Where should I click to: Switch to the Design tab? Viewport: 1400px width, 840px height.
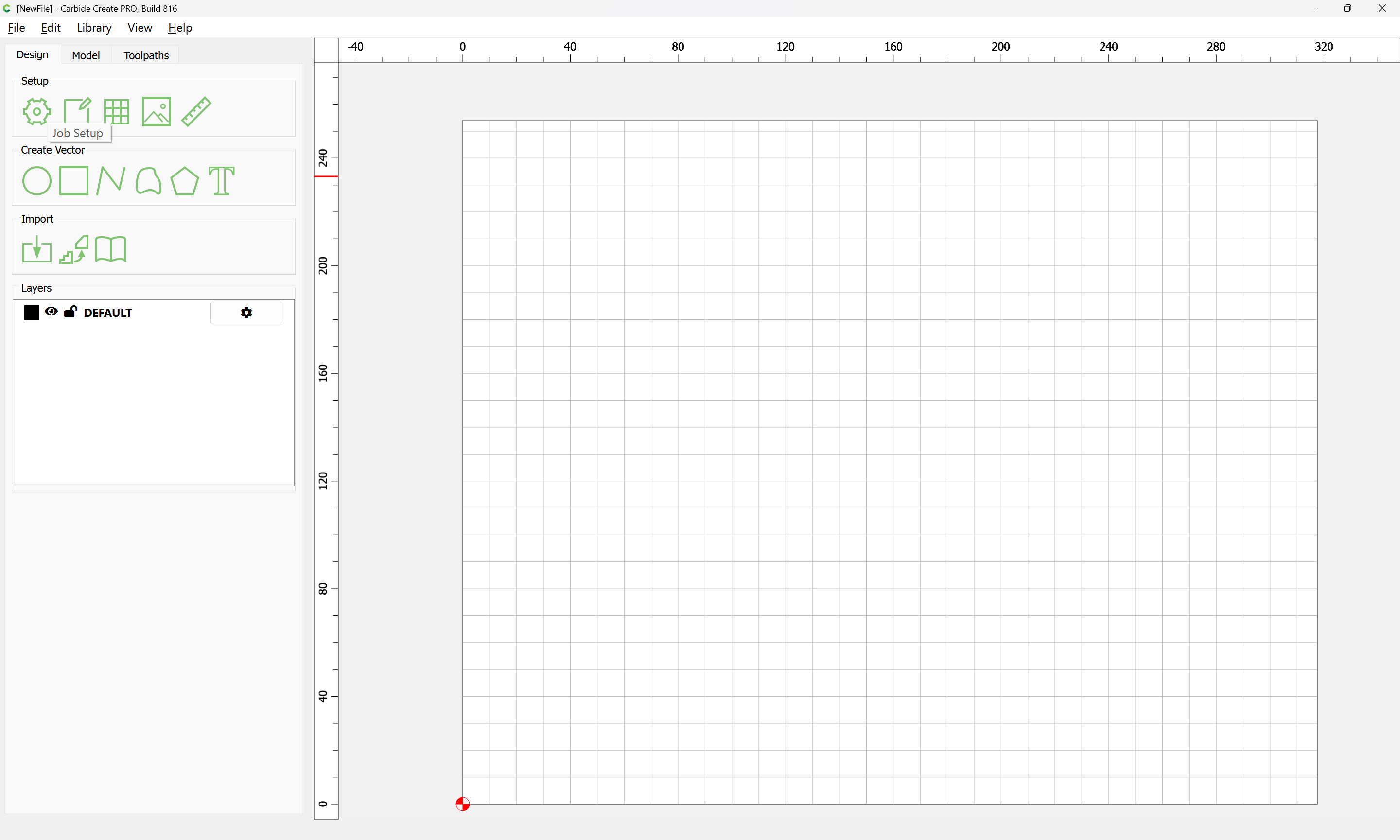point(32,54)
